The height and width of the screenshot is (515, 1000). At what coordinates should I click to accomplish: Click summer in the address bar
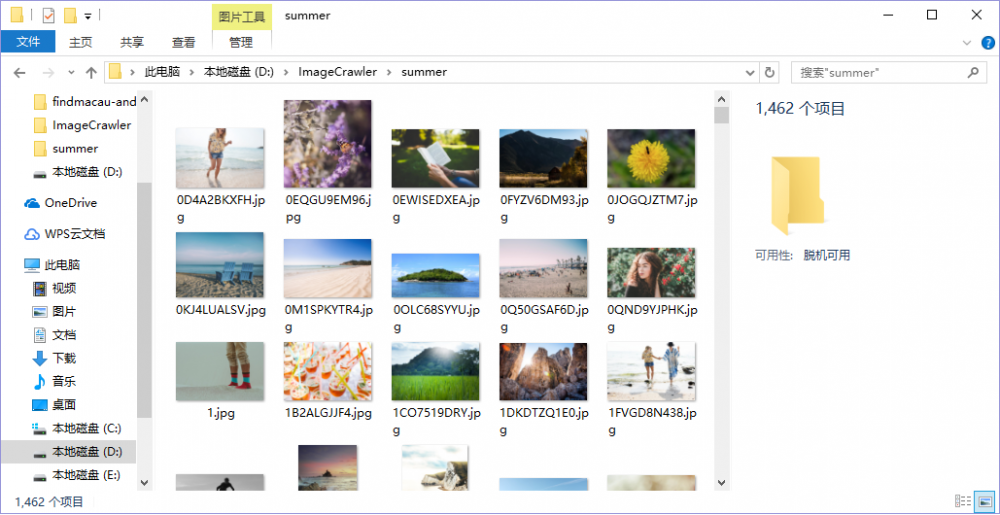point(424,72)
